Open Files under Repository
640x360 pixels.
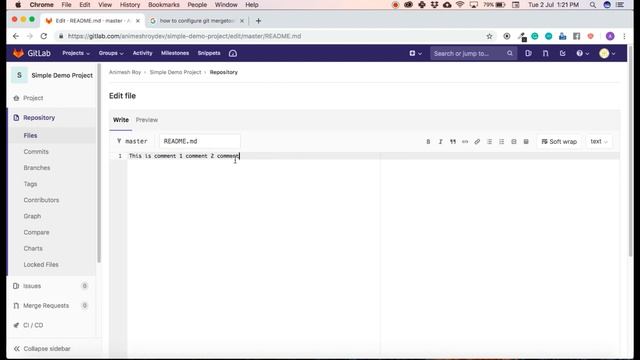coord(30,136)
